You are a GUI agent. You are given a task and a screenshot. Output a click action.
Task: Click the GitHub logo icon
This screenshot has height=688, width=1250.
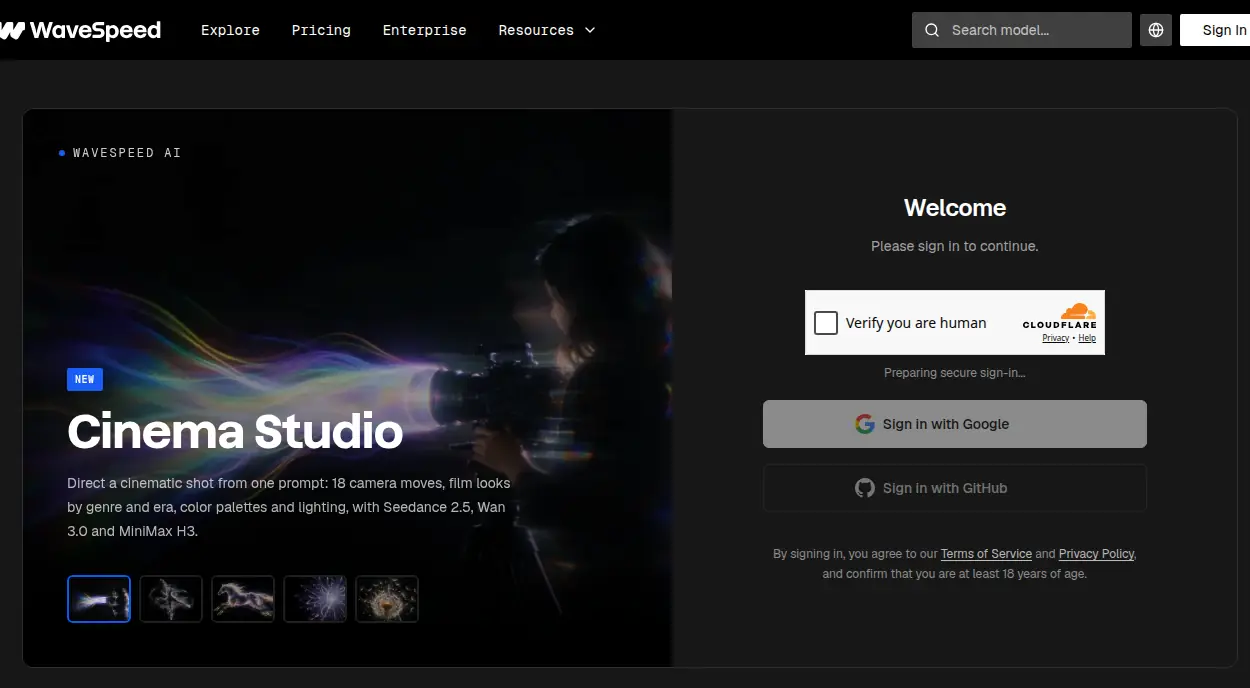pos(865,488)
